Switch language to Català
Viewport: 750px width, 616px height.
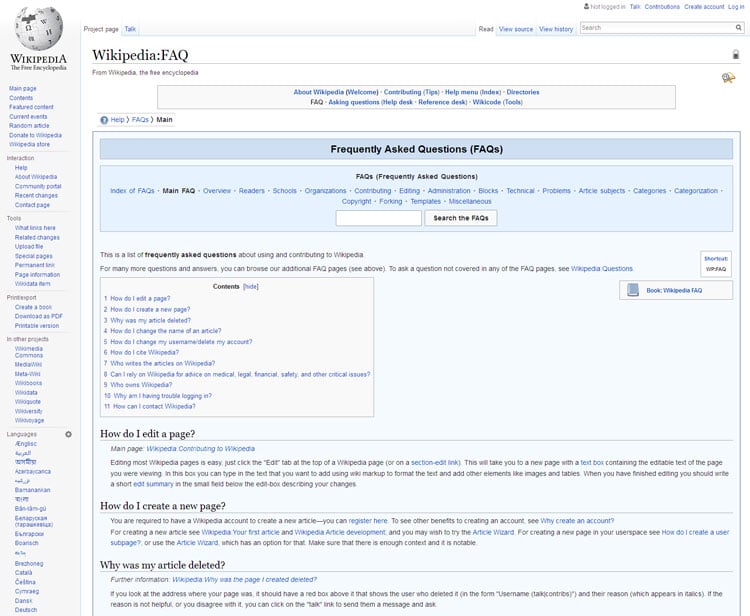[x=23, y=573]
